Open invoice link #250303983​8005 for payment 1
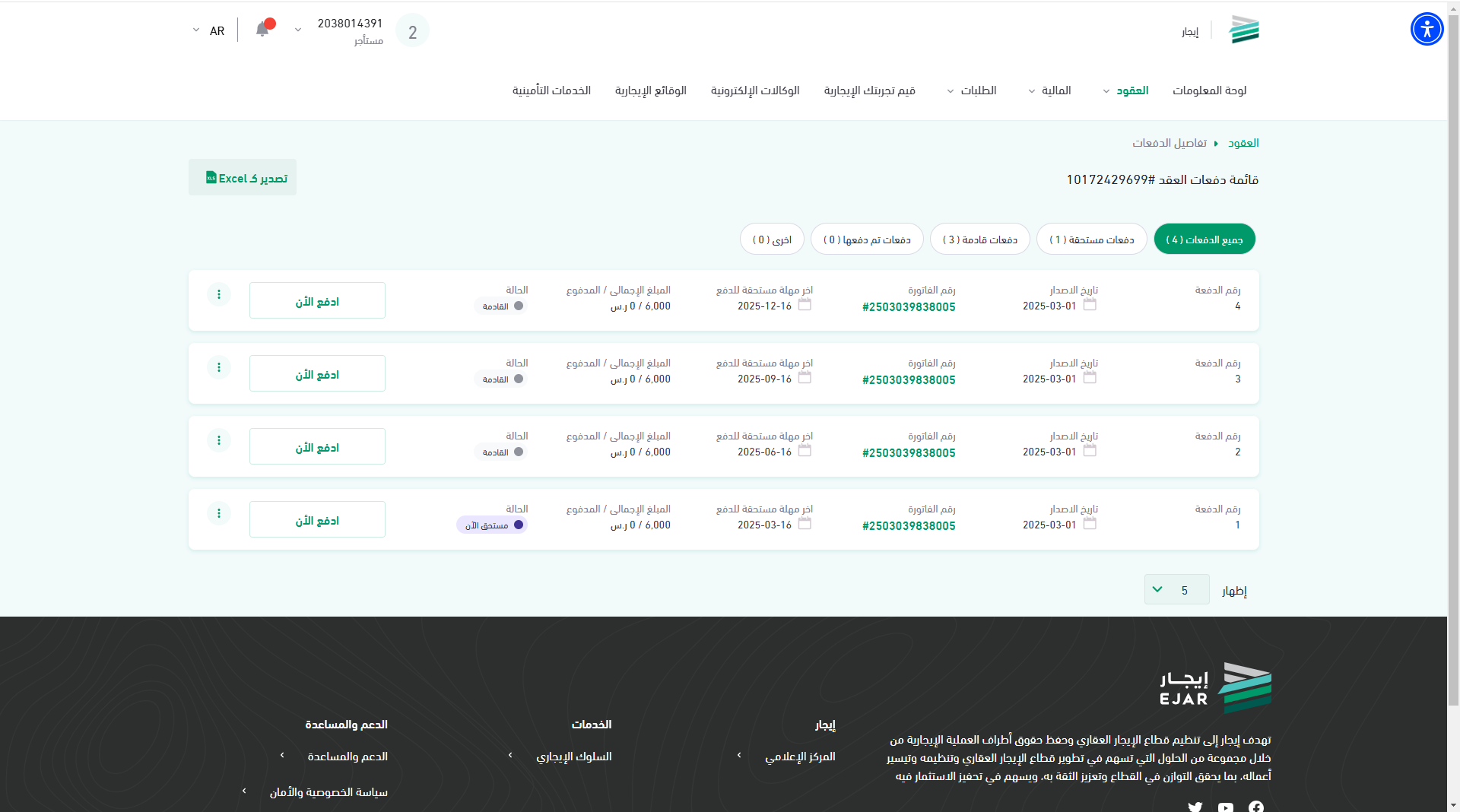The height and width of the screenshot is (812, 1460). [909, 526]
